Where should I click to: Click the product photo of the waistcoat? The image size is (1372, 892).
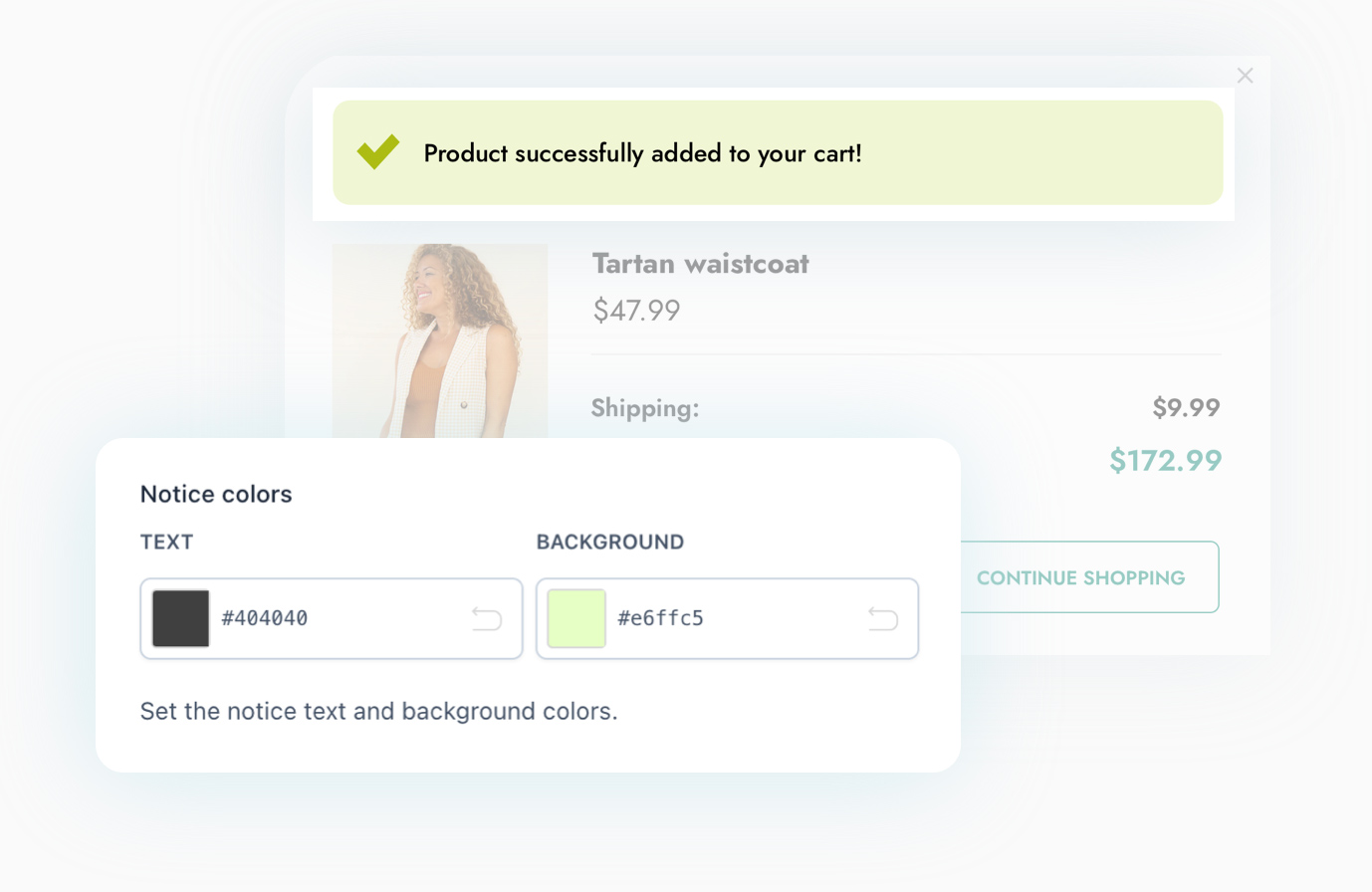point(440,338)
